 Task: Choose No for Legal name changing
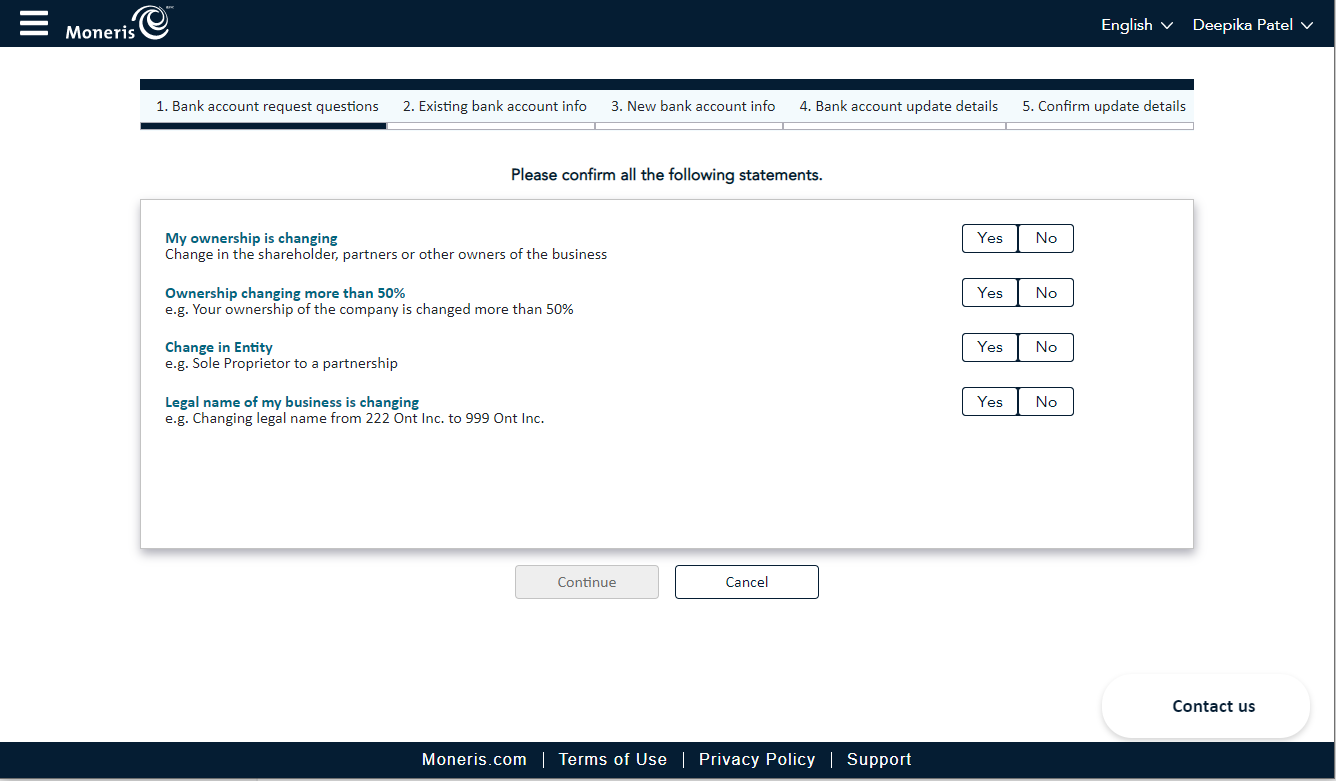[x=1046, y=402]
